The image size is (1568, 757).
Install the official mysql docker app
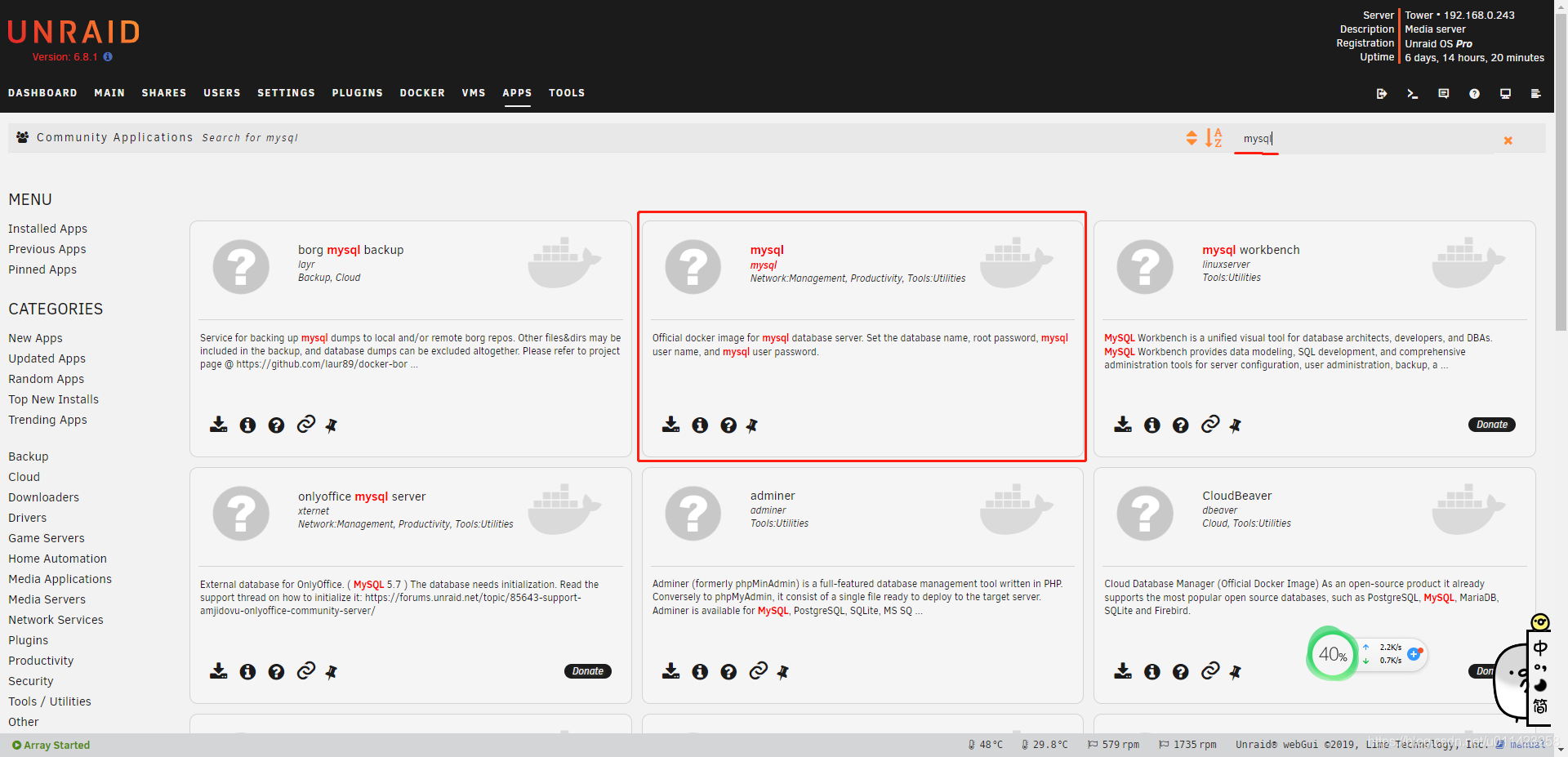pos(670,425)
